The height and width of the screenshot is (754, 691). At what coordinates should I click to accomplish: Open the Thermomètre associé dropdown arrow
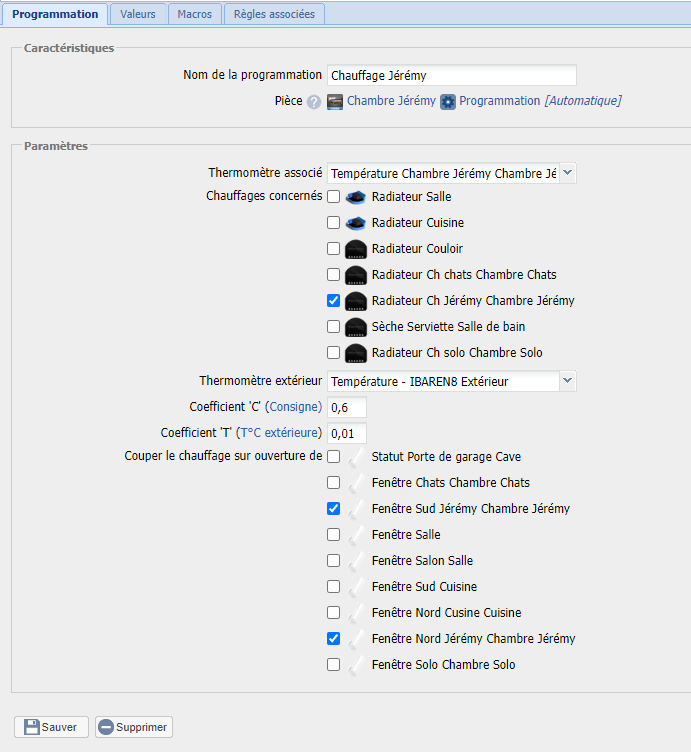click(568, 173)
